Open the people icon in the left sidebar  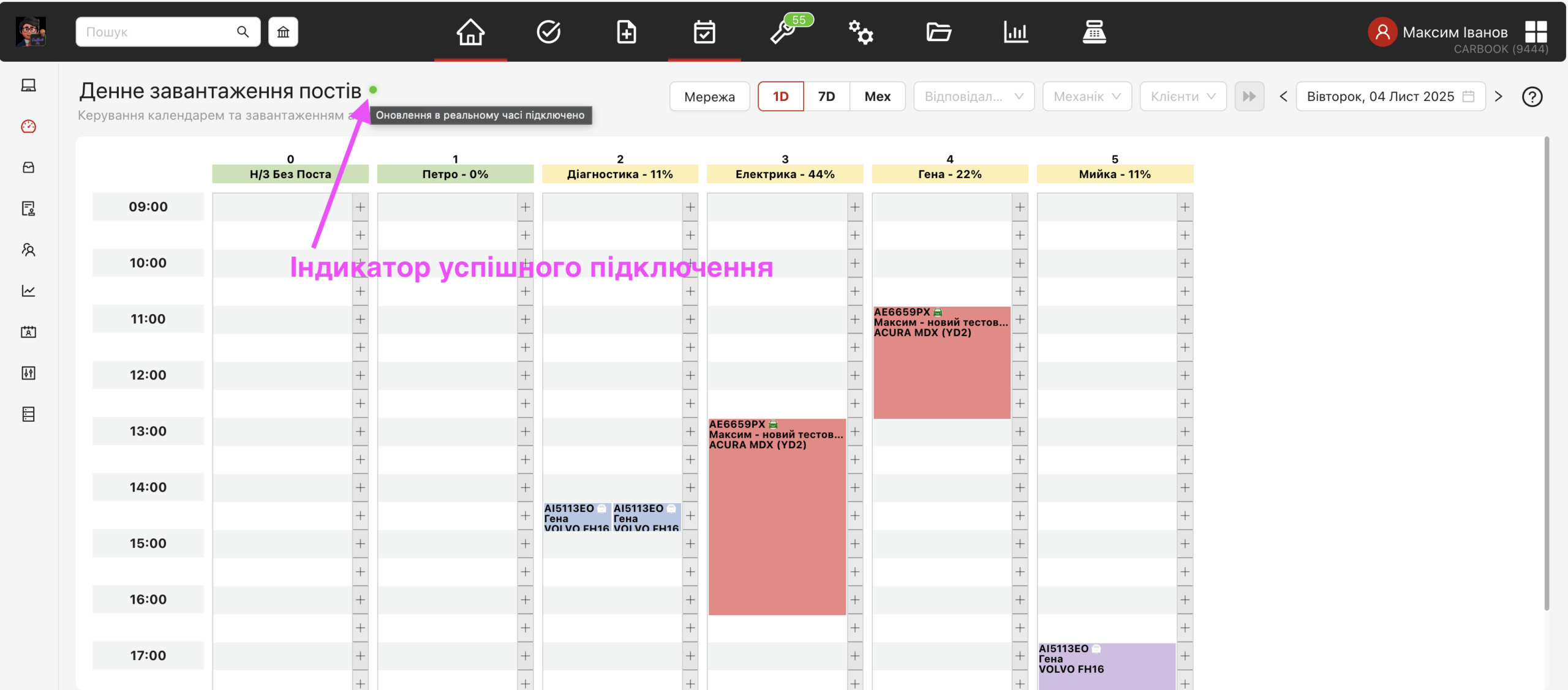pos(28,250)
